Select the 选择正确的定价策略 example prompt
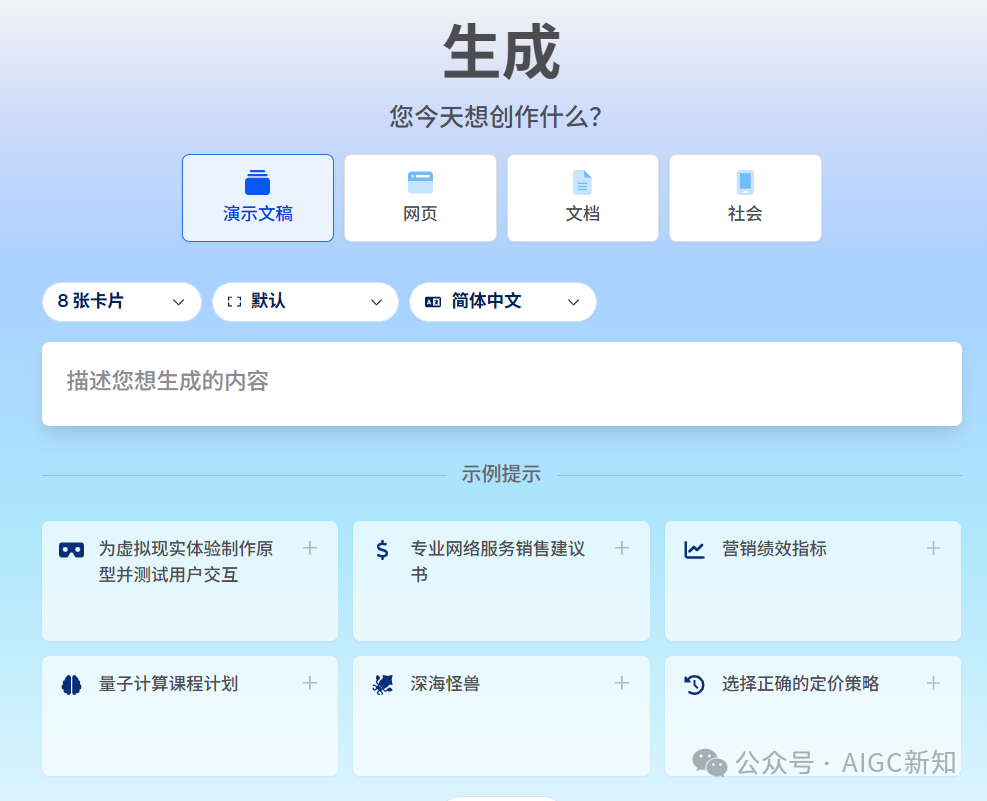The height and width of the screenshot is (801, 987). (x=800, y=684)
